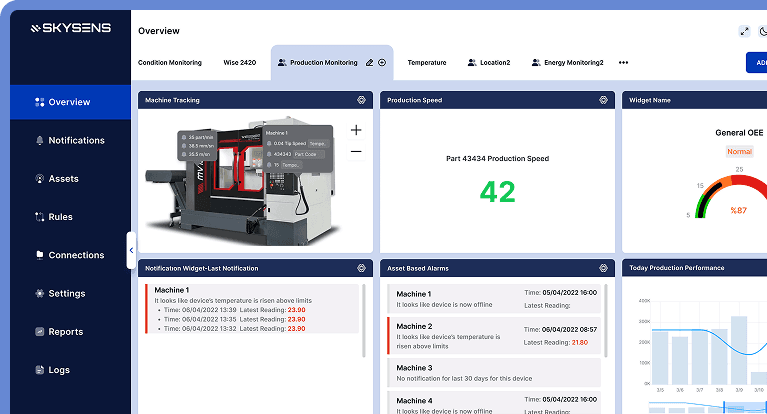
Task: Click the fullscreen expand icon
Action: point(744,31)
